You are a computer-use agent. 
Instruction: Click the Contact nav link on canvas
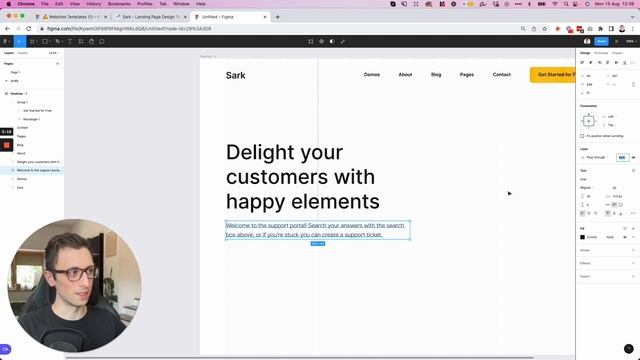(x=502, y=75)
